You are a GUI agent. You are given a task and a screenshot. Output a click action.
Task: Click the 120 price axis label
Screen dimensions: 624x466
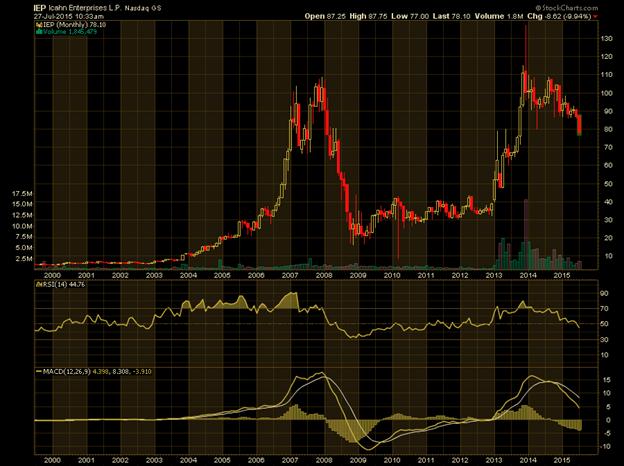(606, 57)
